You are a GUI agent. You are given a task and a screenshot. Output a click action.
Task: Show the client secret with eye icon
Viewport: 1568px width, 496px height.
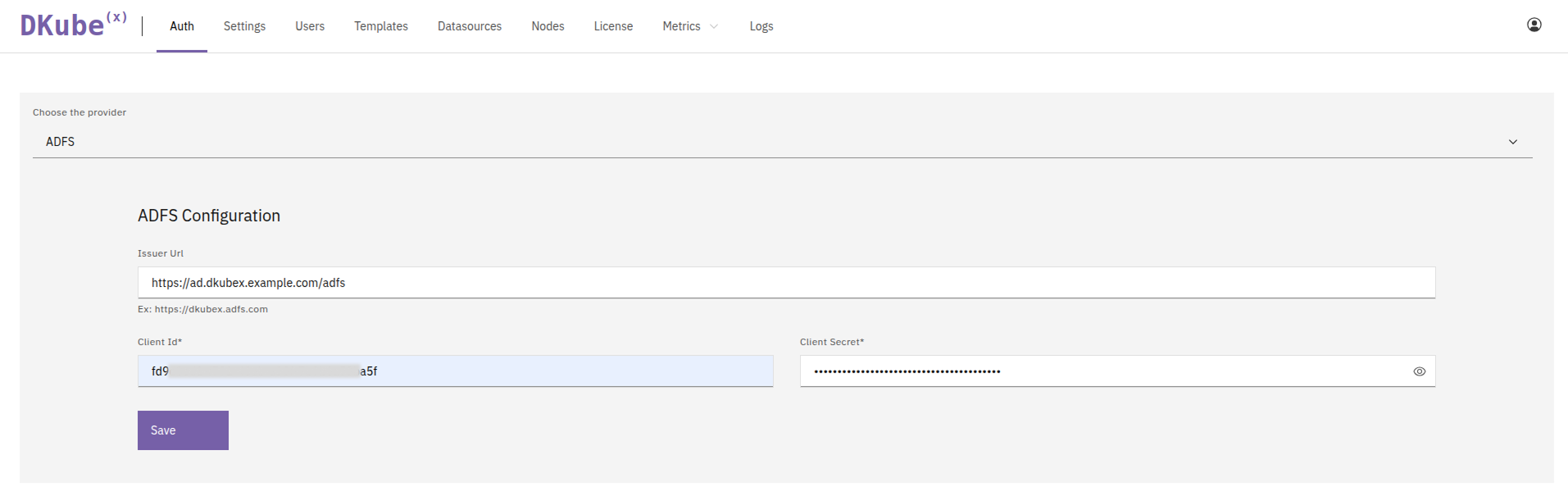point(1419,371)
